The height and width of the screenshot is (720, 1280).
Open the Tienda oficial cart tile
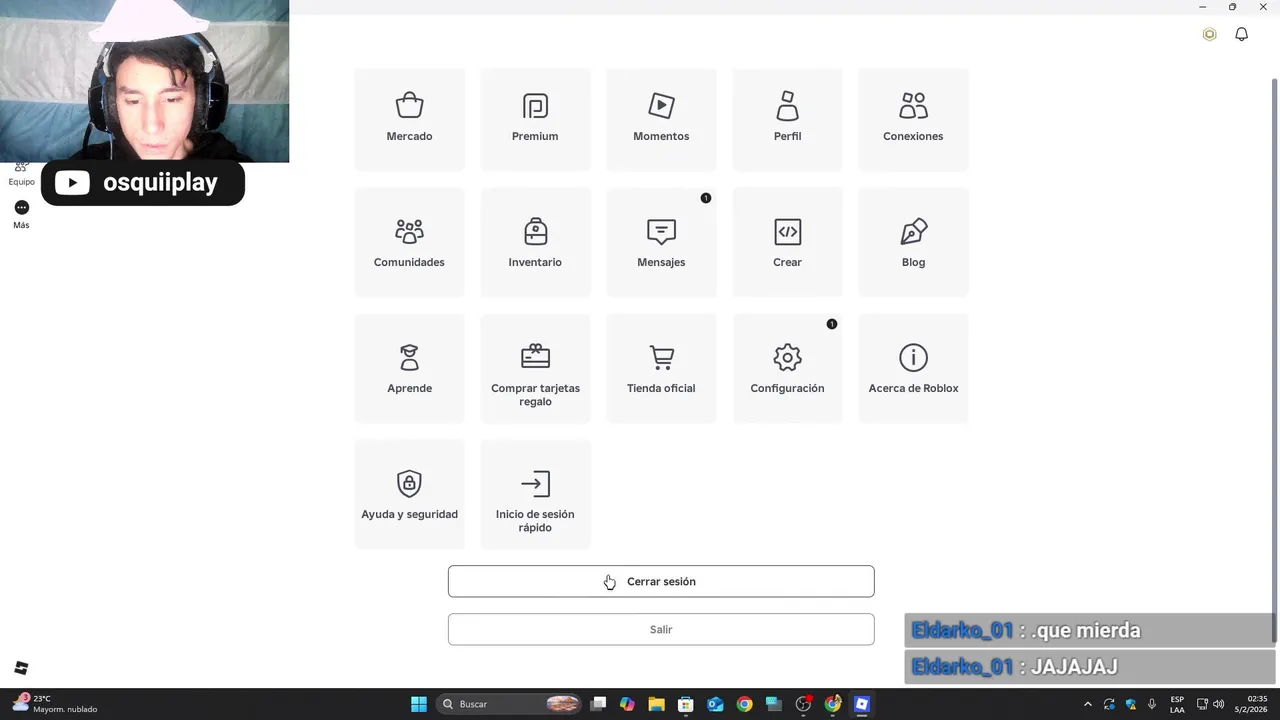(661, 370)
